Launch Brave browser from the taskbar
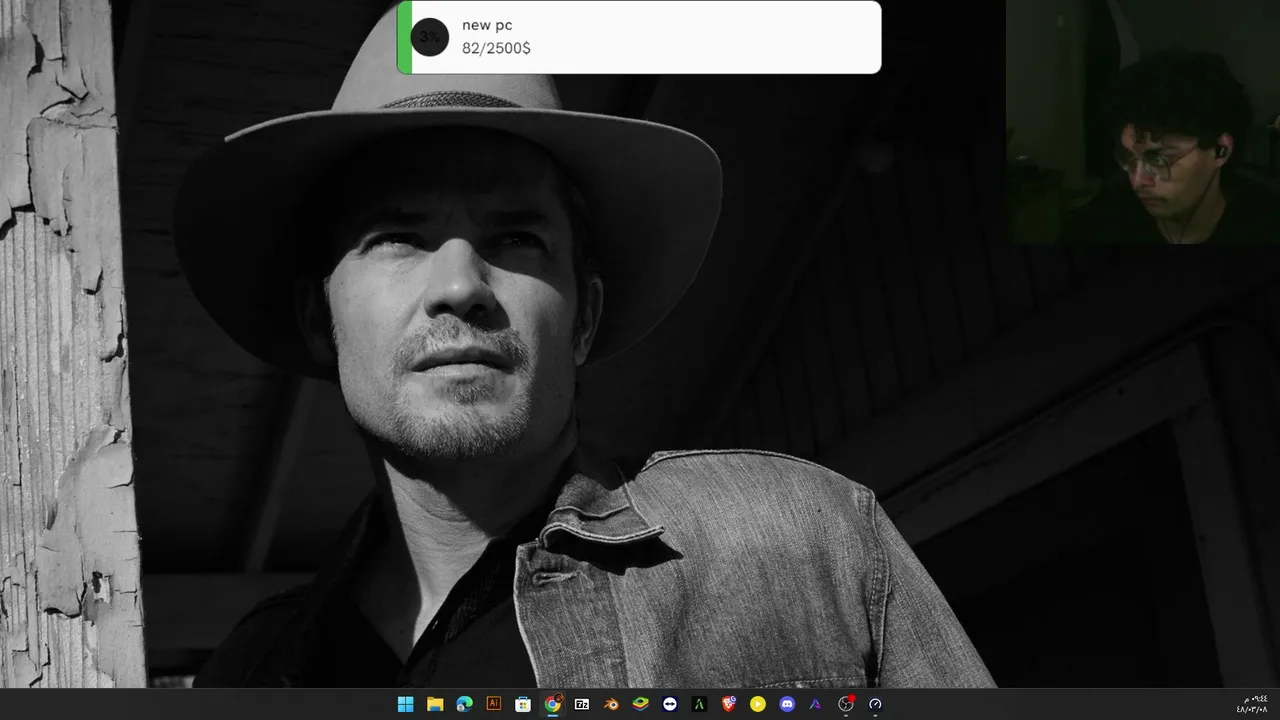1280x720 pixels. tap(728, 704)
